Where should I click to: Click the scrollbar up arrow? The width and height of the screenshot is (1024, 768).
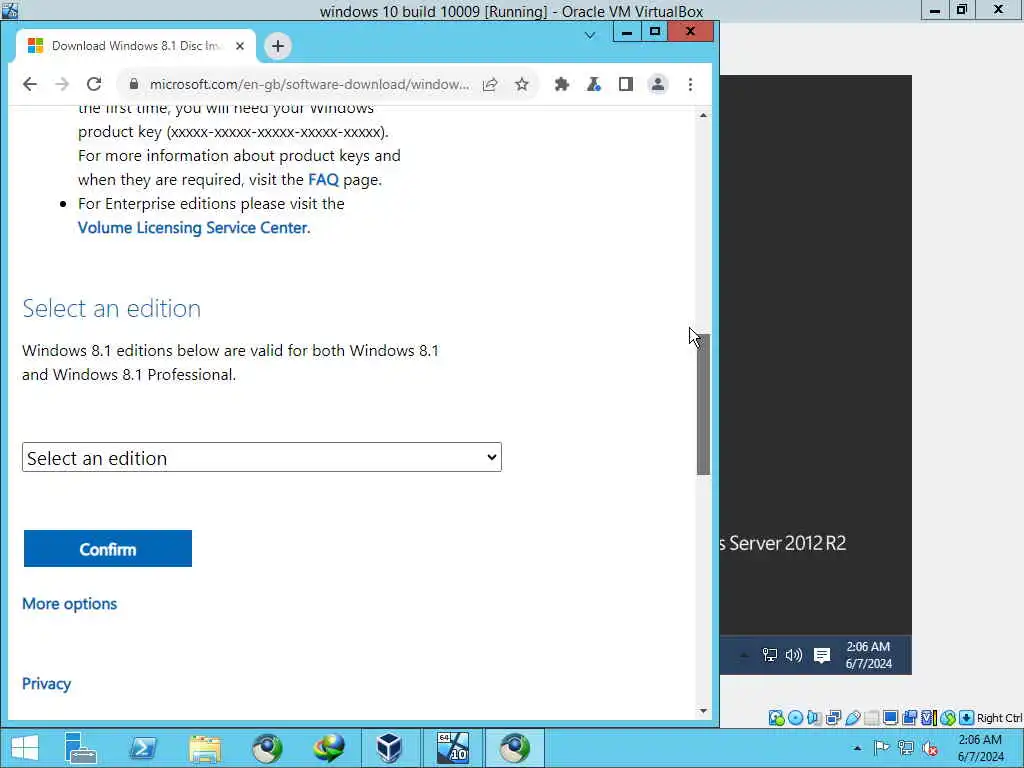pos(703,116)
